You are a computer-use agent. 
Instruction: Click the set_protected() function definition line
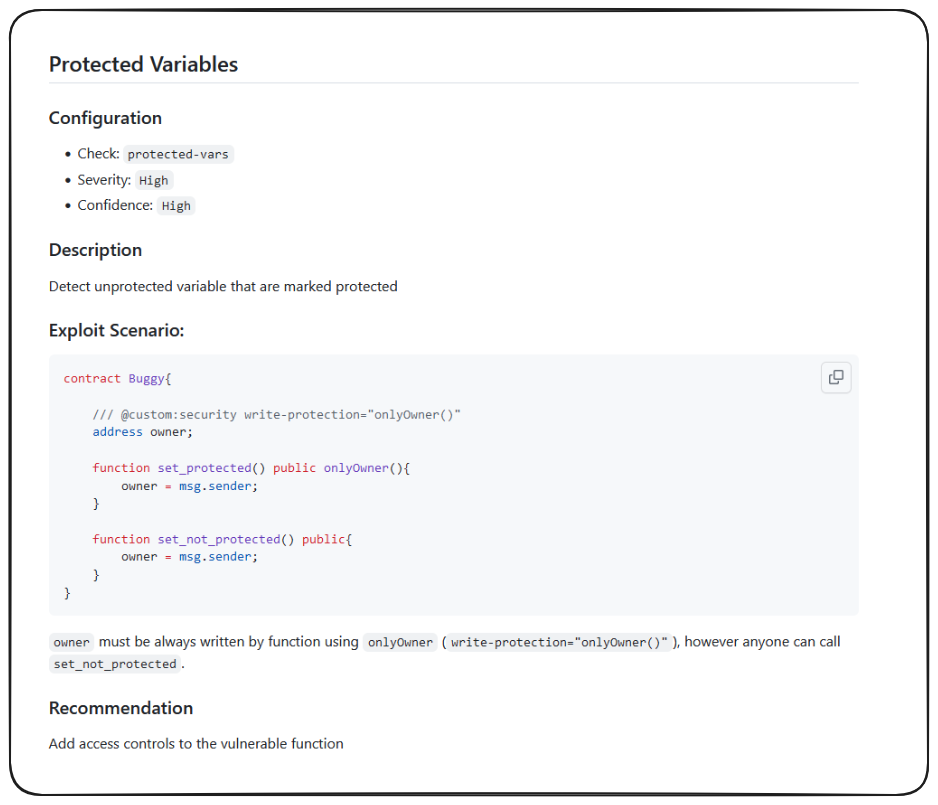tap(251, 468)
